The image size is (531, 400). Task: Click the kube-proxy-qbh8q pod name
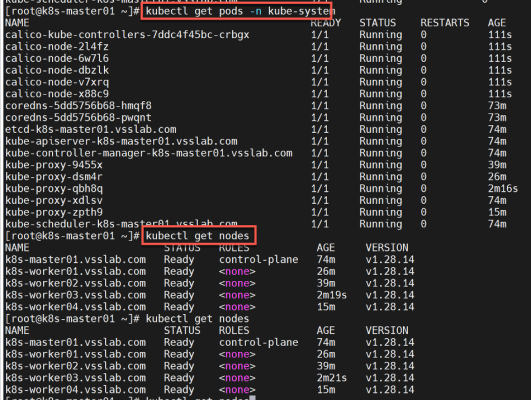click(x=54, y=189)
